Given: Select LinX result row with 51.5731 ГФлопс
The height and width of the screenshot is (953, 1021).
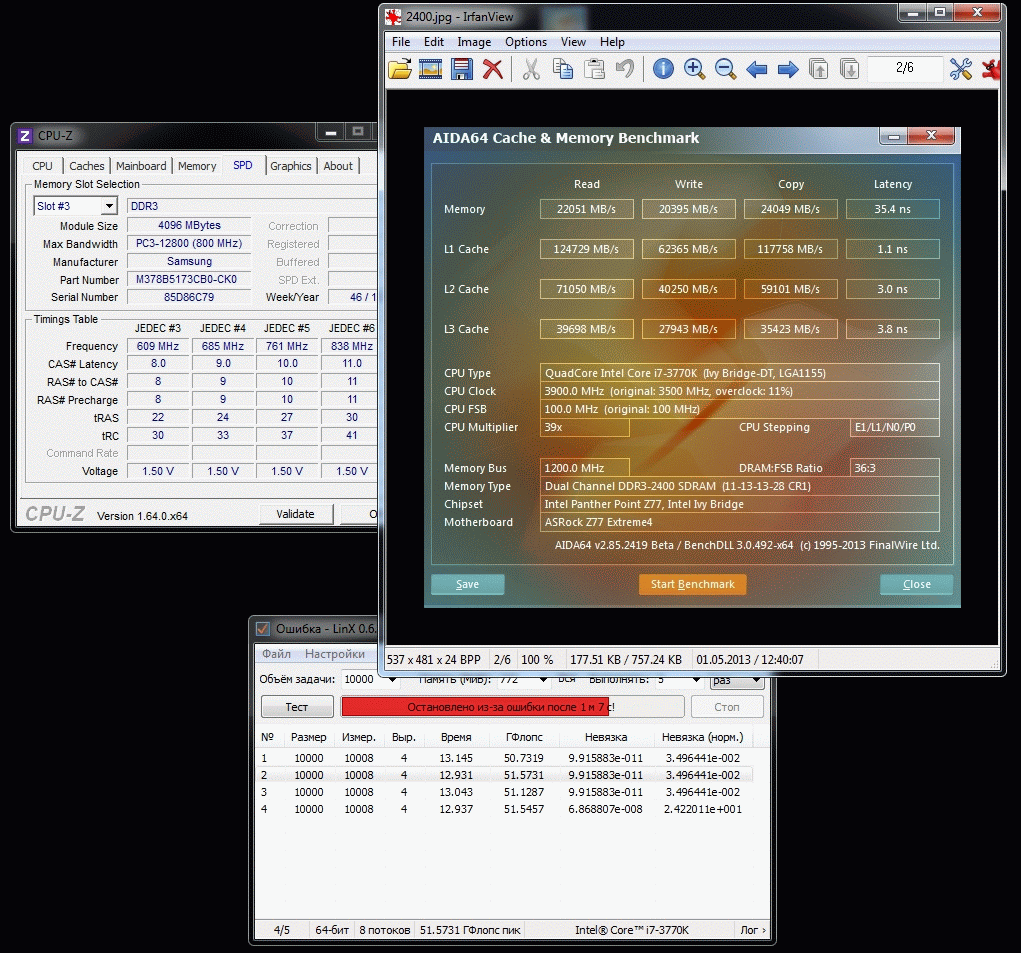Looking at the screenshot, I should click(504, 775).
